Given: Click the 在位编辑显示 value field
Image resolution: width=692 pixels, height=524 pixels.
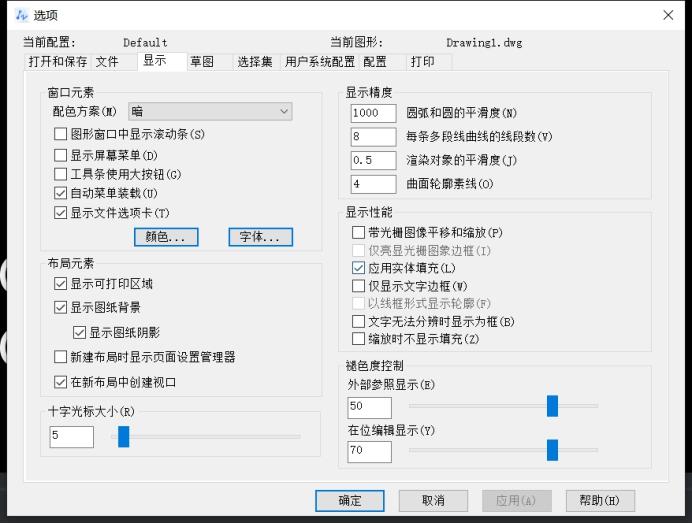Looking at the screenshot, I should pos(369,452).
